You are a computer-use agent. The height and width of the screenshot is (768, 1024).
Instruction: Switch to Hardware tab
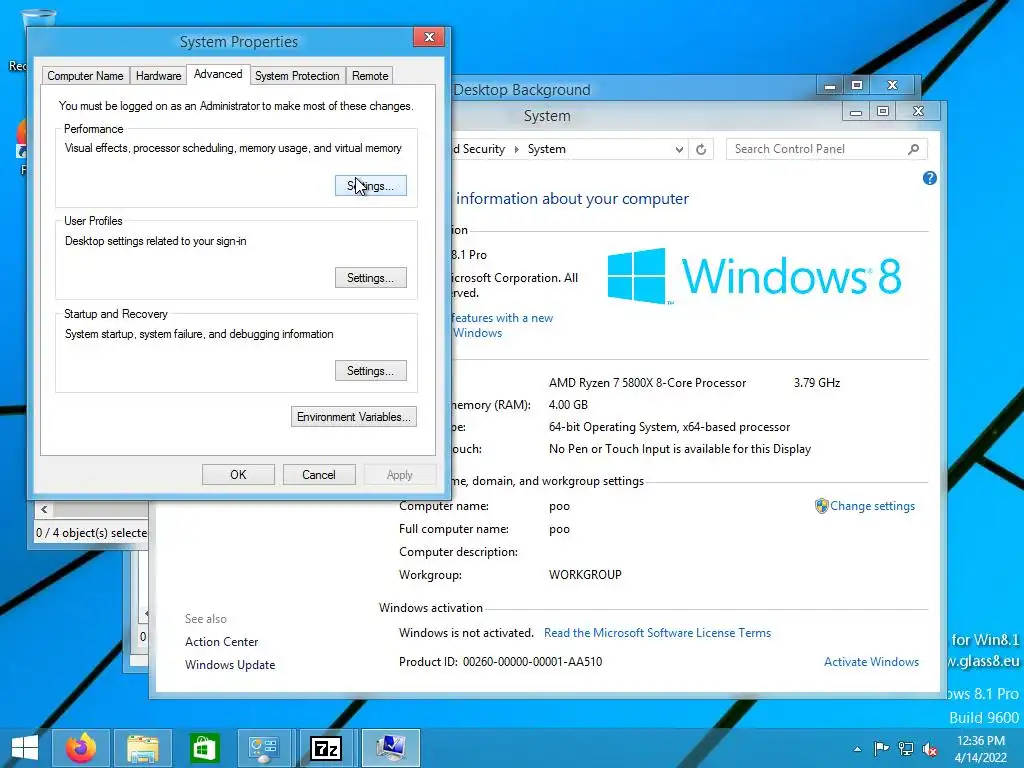(x=158, y=76)
